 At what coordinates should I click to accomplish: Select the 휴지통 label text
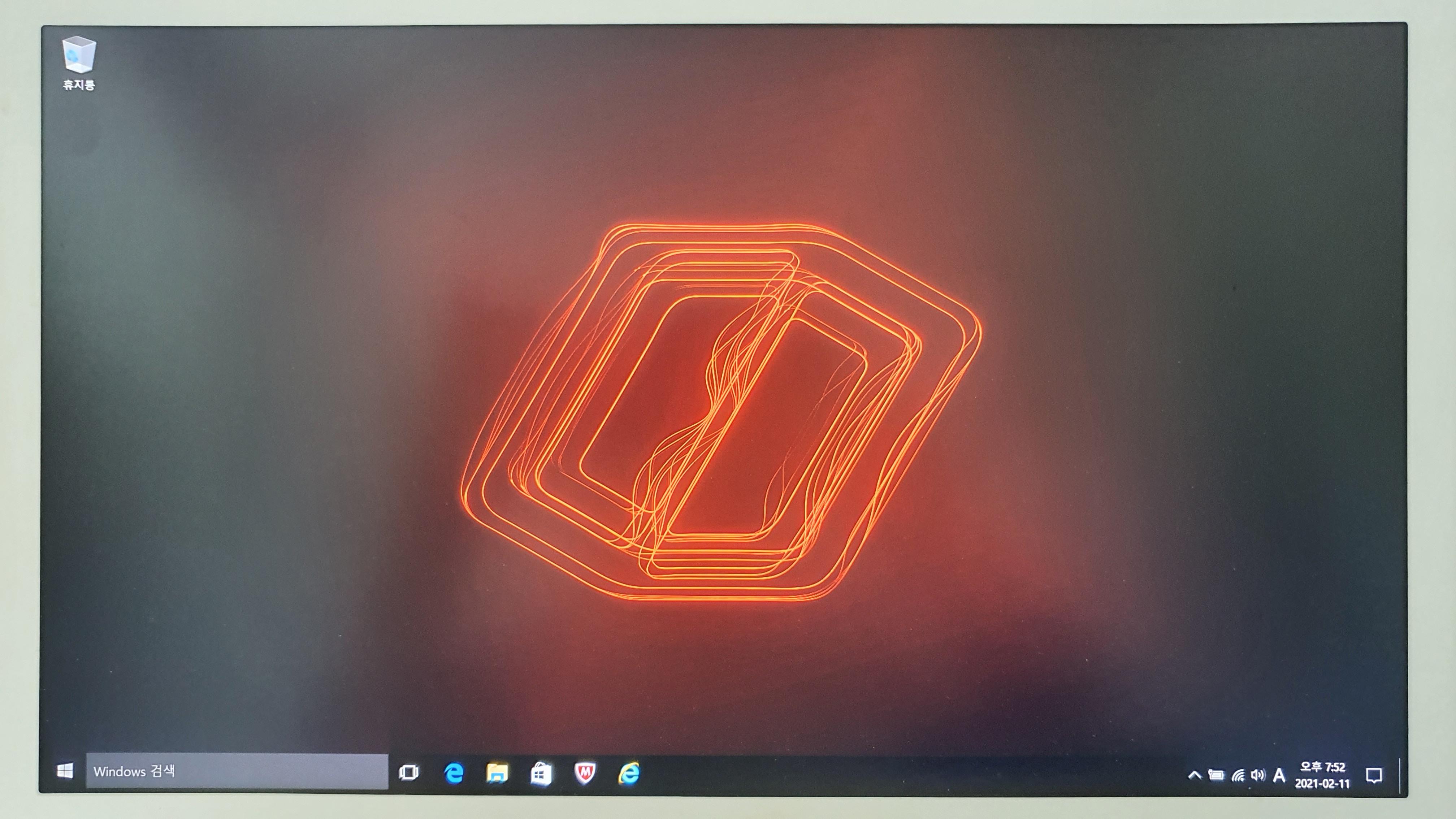[x=79, y=85]
